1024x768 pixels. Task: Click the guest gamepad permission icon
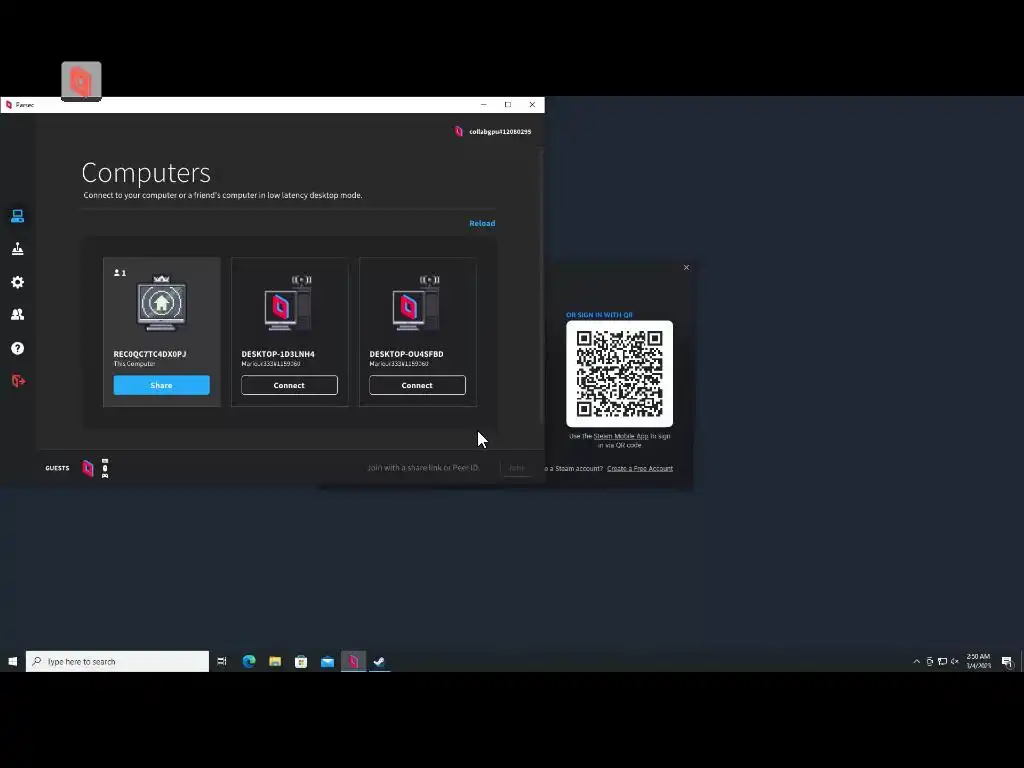click(105, 475)
